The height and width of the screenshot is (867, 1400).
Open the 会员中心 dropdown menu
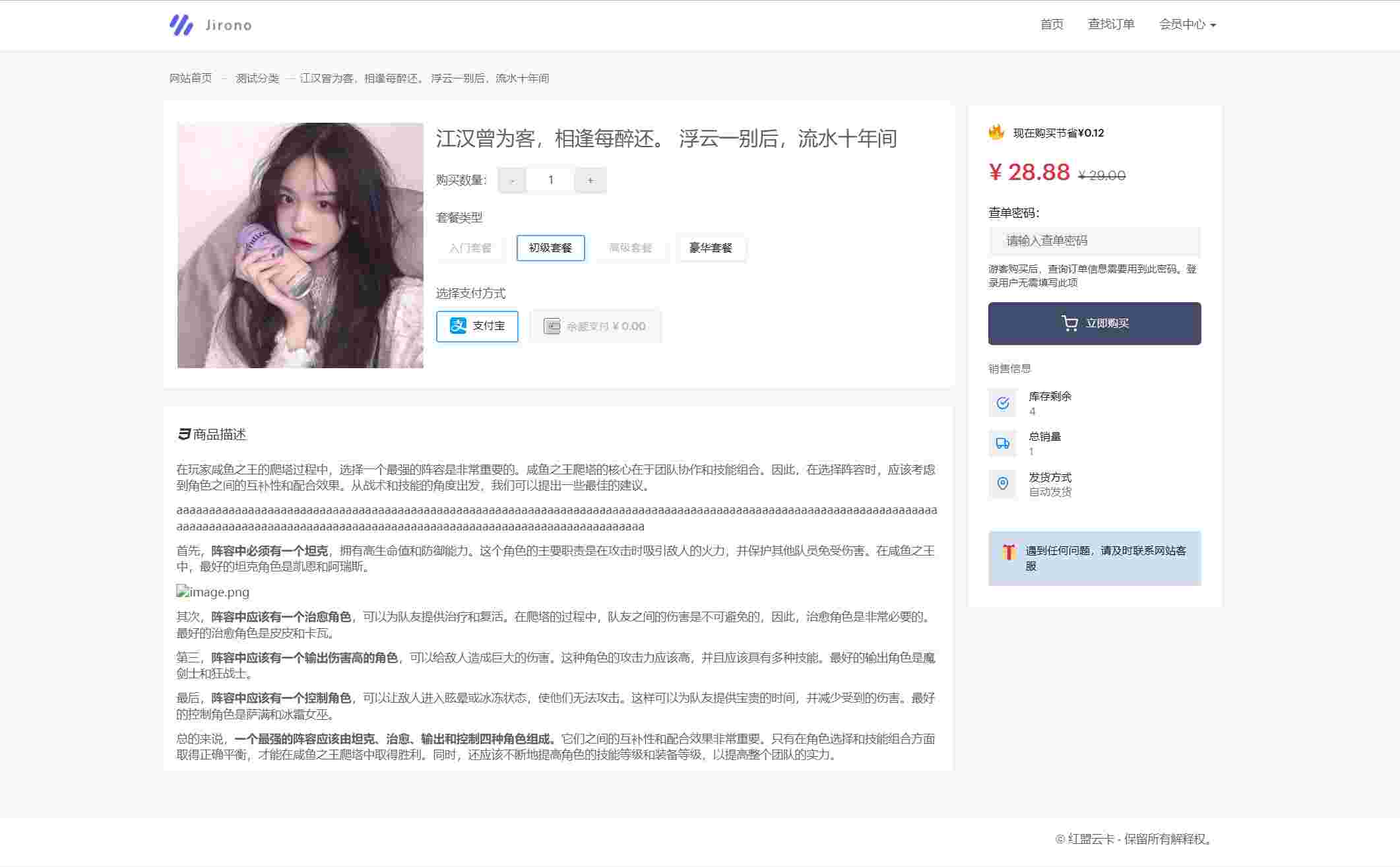point(1187,24)
